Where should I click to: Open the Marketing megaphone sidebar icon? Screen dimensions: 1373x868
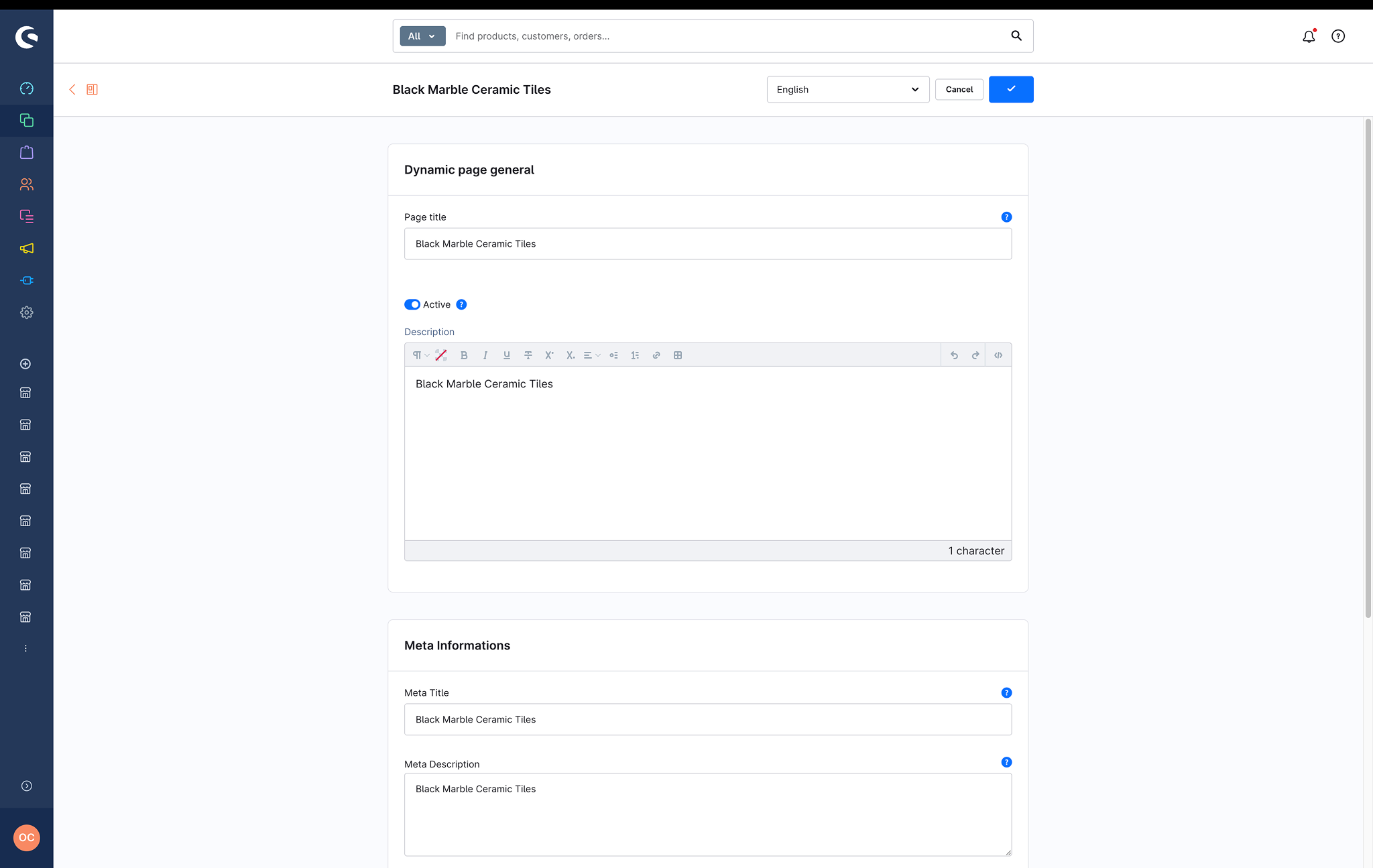click(x=26, y=249)
